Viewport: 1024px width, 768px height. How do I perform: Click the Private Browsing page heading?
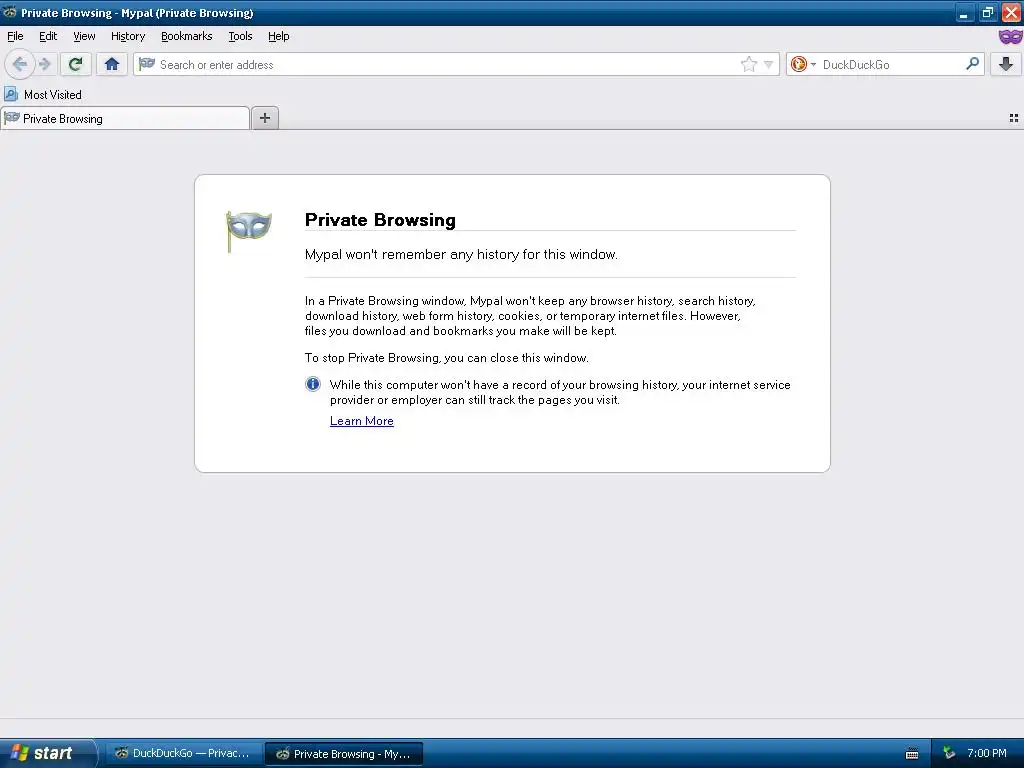click(x=380, y=220)
